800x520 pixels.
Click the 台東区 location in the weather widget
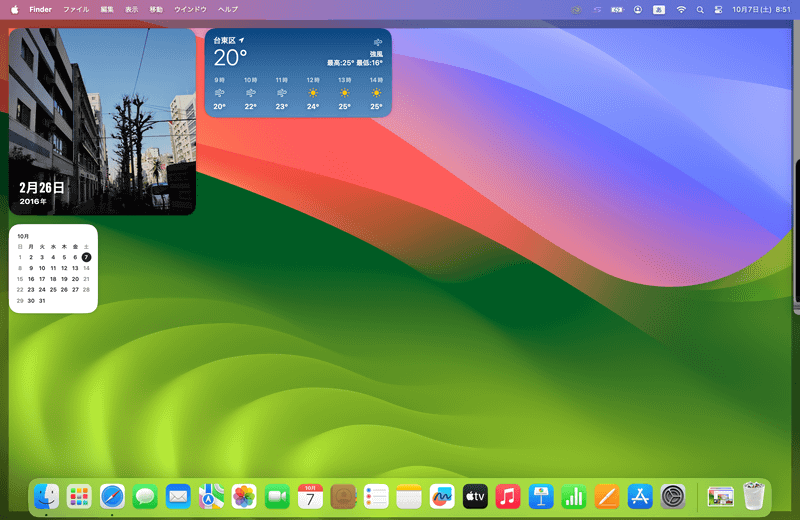click(225, 40)
